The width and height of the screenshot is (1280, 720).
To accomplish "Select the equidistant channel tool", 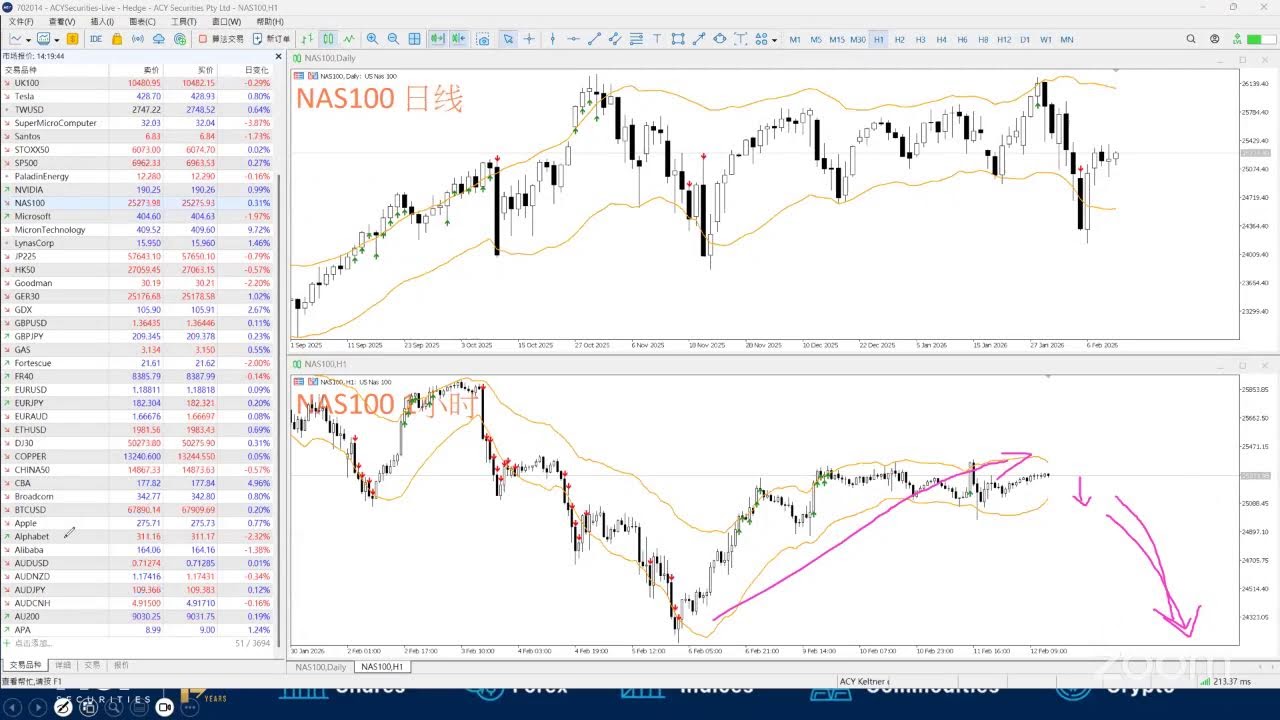I will [x=615, y=39].
